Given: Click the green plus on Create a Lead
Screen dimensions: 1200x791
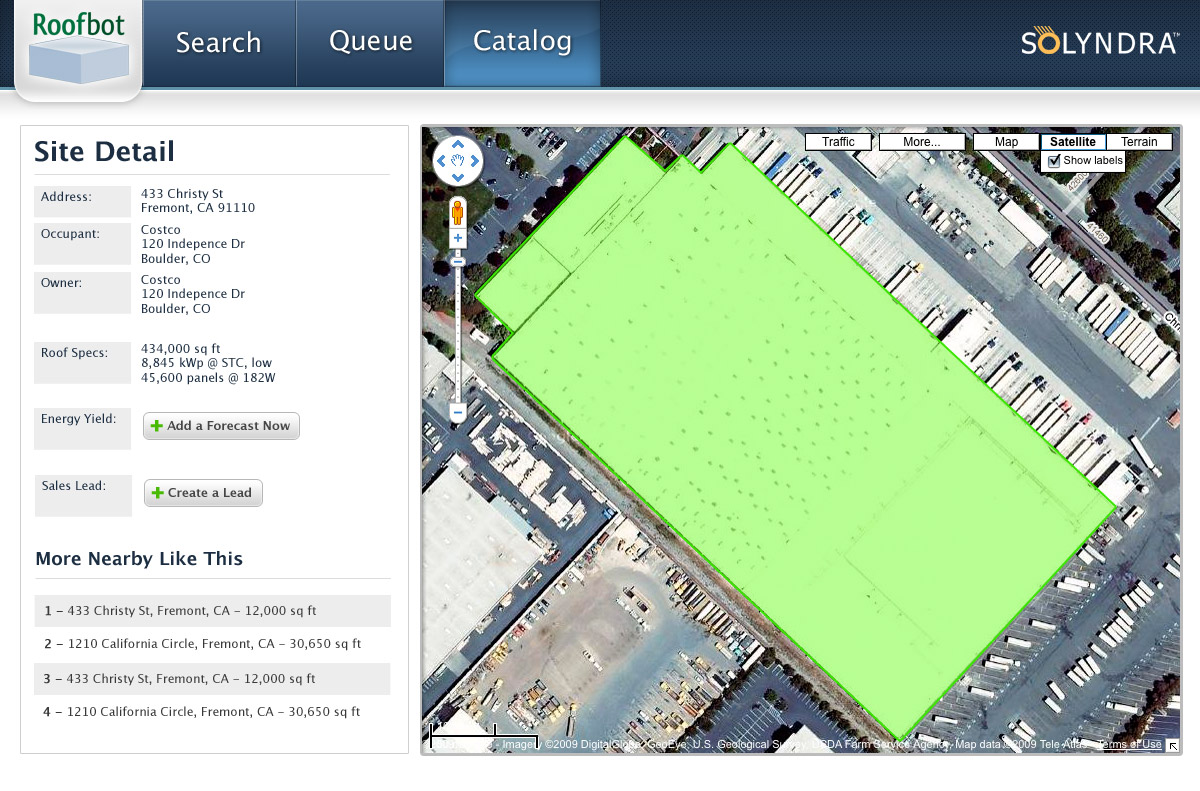Looking at the screenshot, I should [158, 493].
